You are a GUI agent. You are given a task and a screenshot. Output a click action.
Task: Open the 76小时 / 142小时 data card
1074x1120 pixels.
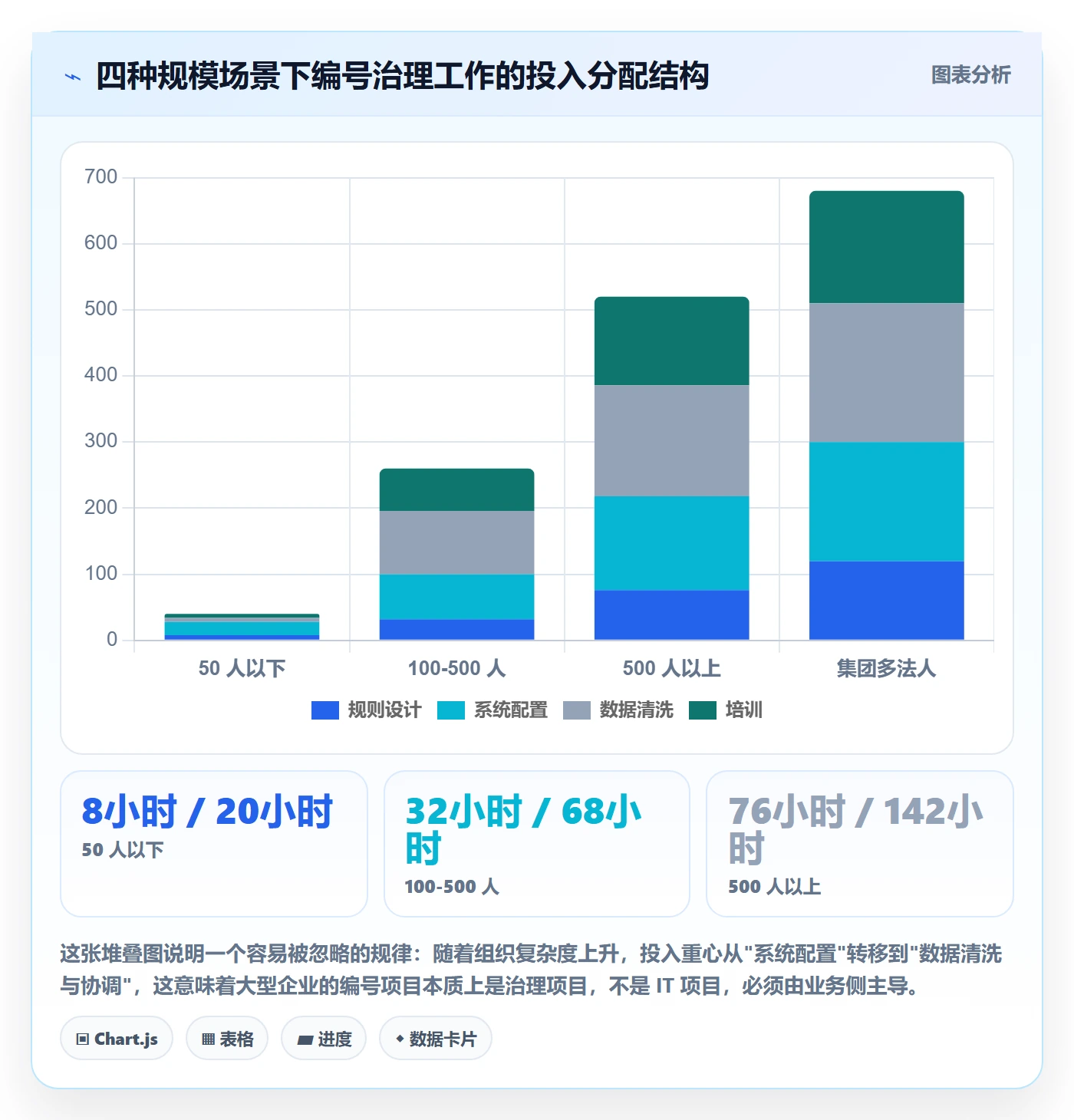point(860,844)
